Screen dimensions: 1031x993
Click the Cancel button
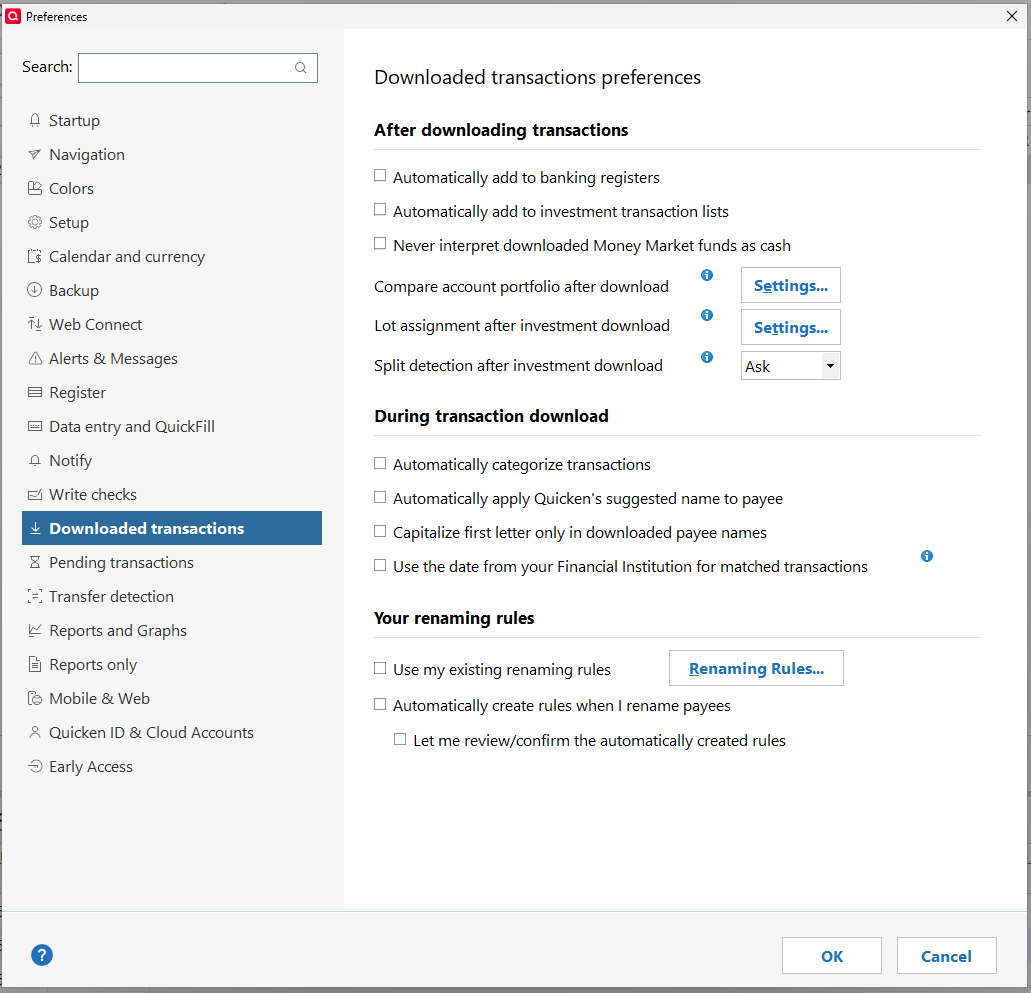tap(946, 956)
